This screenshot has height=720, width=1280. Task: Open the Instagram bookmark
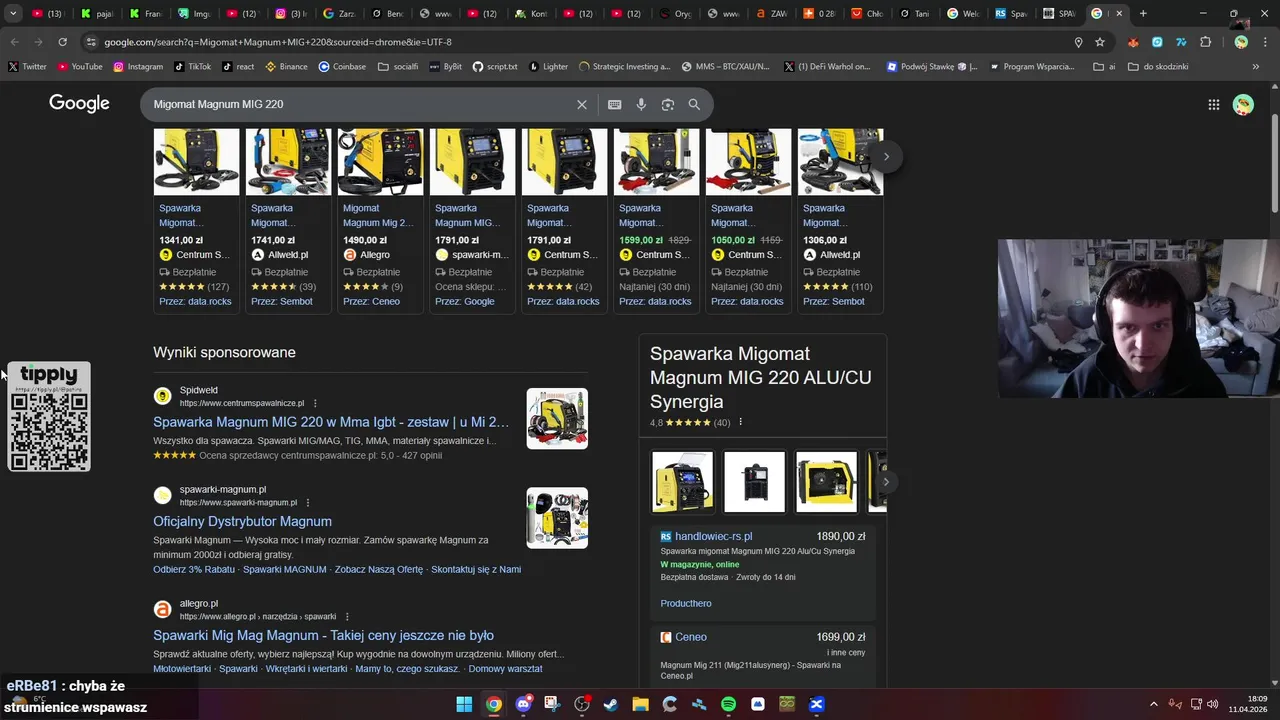[x=138, y=67]
